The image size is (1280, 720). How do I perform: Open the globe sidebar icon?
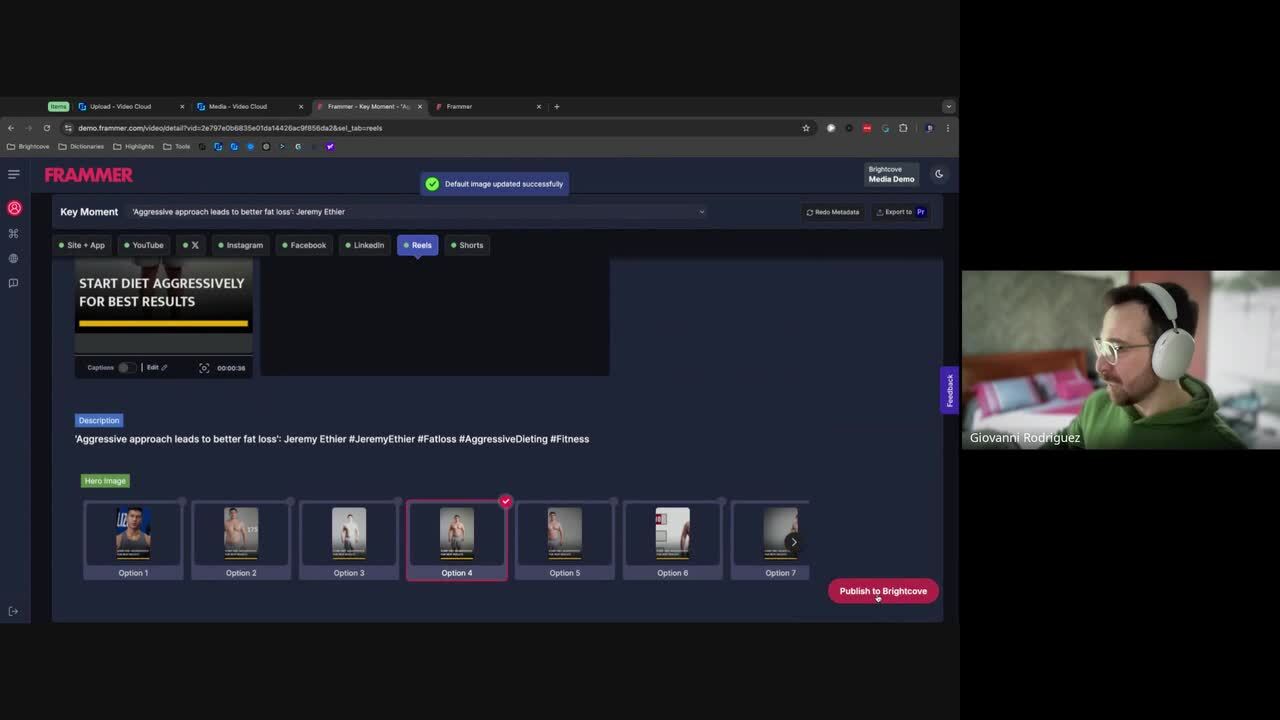tap(13, 258)
